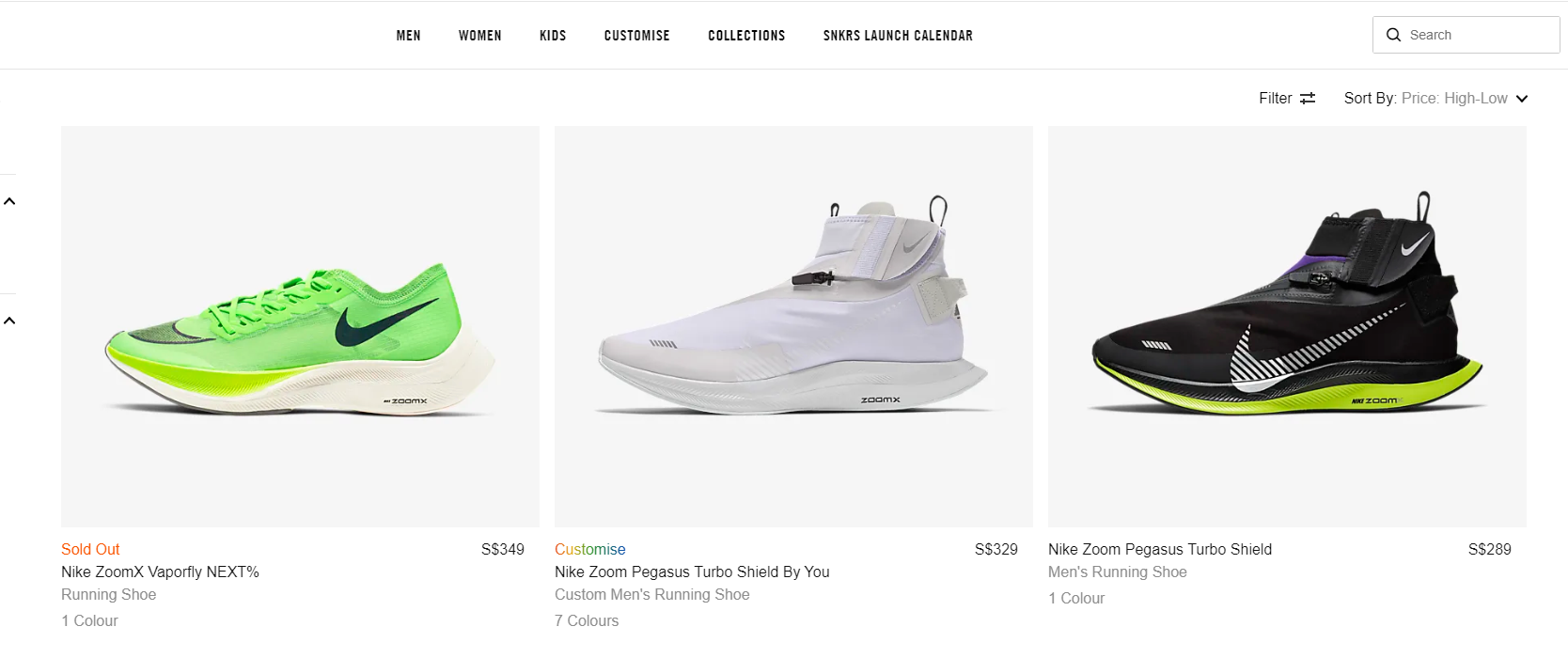Click the search magnifier icon
Image resolution: width=1568 pixels, height=658 pixels.
pos(1393,35)
